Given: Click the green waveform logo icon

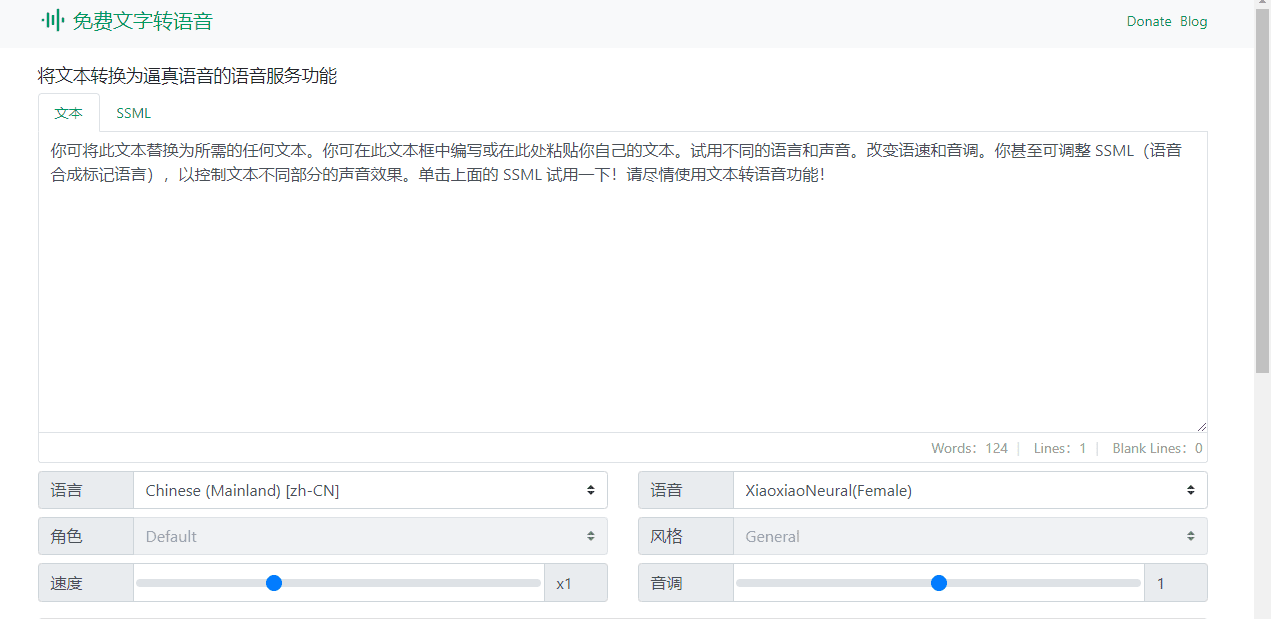Looking at the screenshot, I should tap(50, 21).
